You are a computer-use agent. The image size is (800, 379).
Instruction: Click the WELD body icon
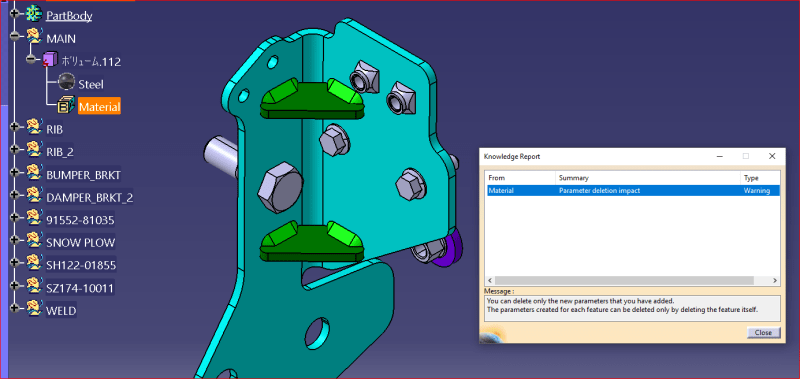34,310
